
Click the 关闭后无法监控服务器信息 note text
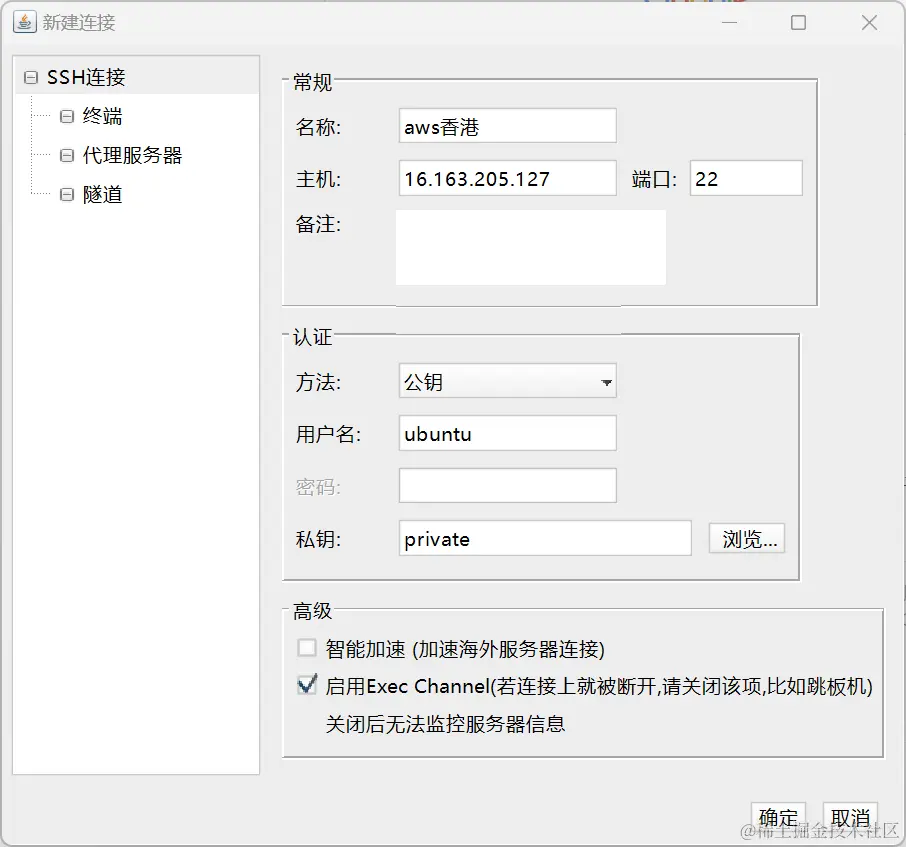pyautogui.click(x=445, y=724)
